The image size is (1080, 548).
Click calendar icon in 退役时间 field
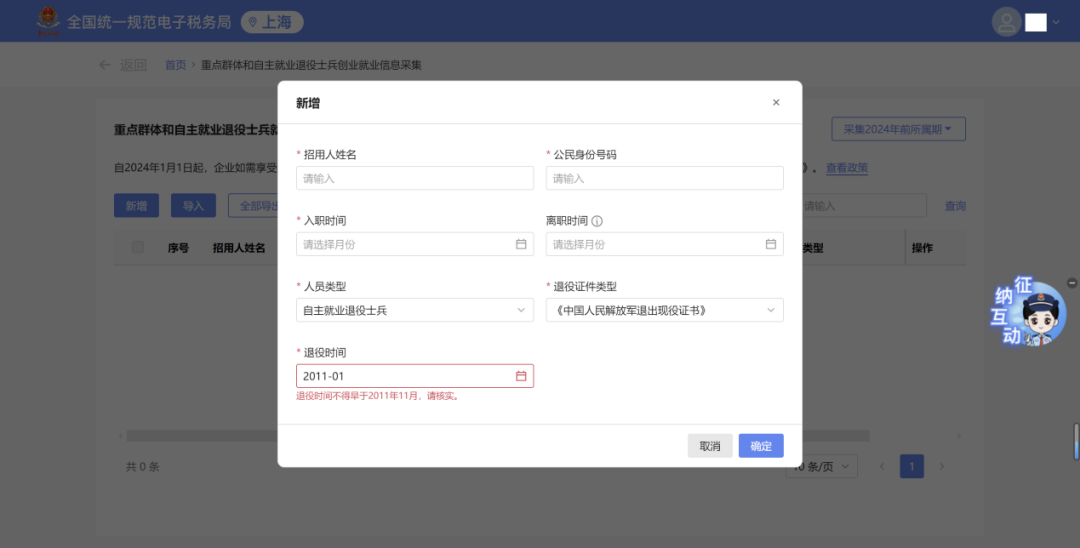521,376
